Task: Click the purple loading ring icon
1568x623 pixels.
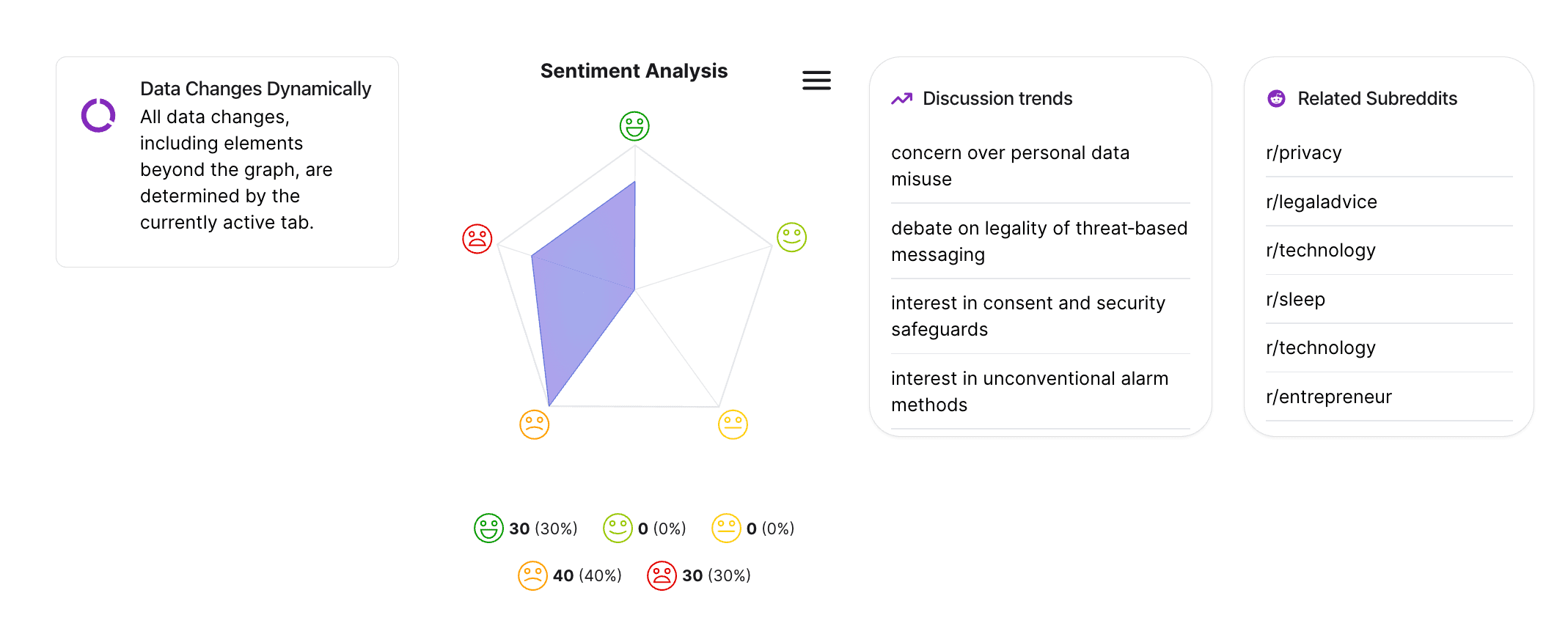Action: pyautogui.click(x=98, y=115)
